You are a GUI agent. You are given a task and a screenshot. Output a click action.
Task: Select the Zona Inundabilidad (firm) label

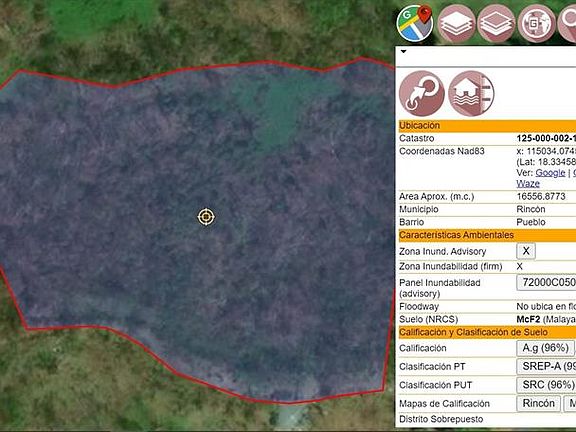450,267
